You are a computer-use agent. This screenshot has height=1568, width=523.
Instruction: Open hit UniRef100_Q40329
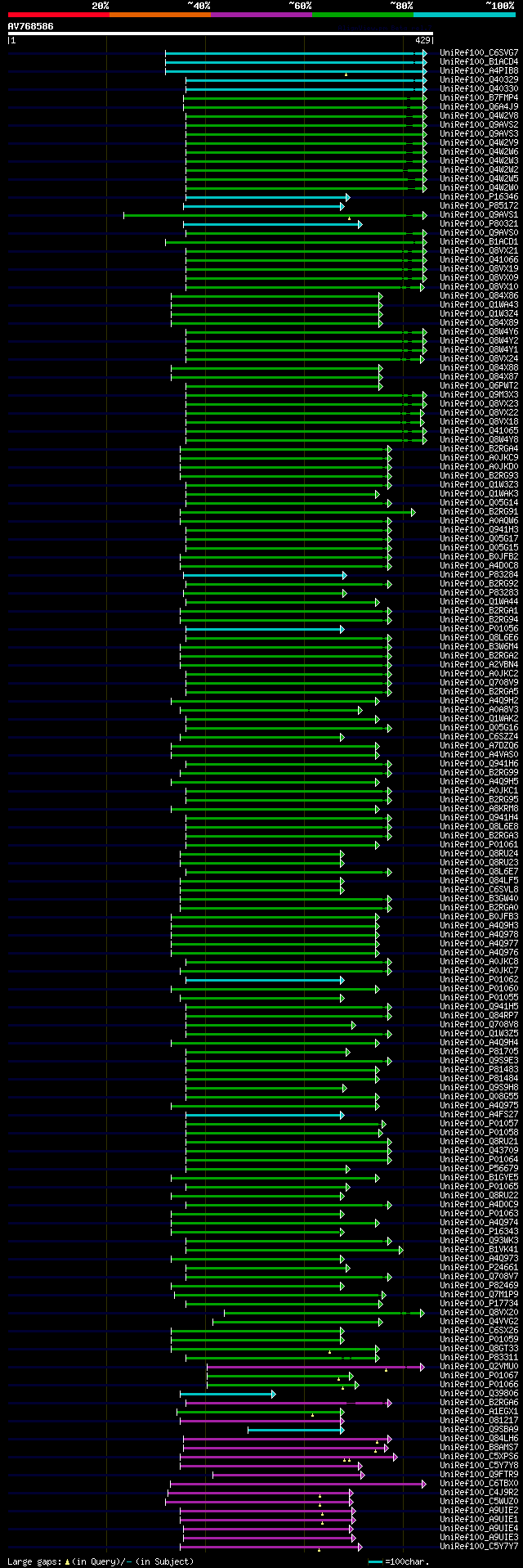pyautogui.click(x=479, y=79)
